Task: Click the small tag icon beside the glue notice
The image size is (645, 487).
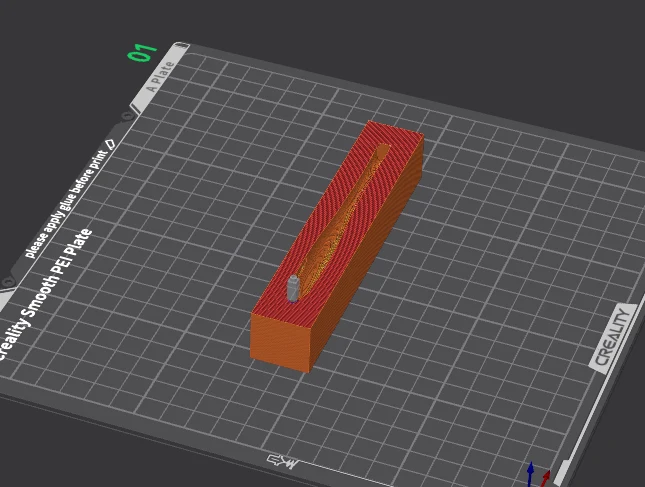Action: tap(110, 144)
